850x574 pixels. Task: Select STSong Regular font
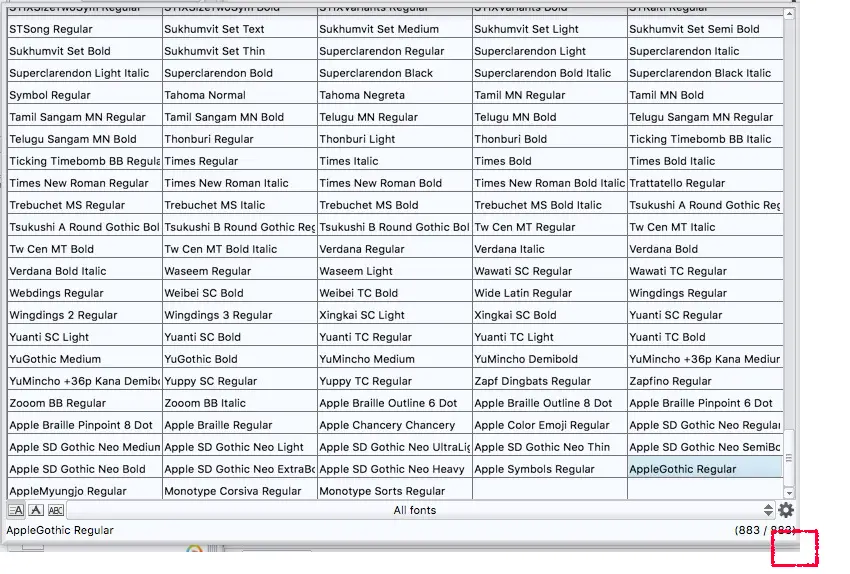pyautogui.click(x=85, y=29)
